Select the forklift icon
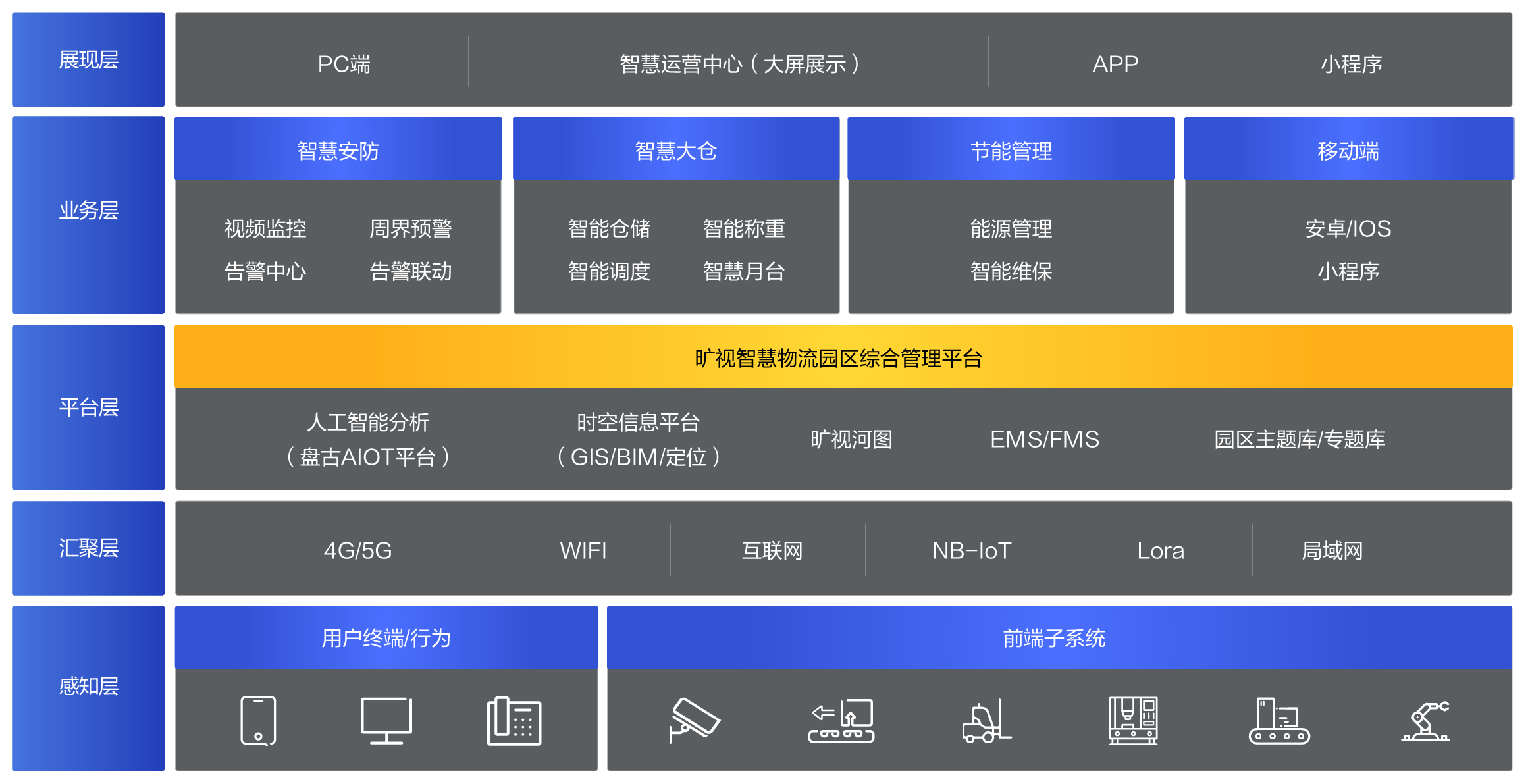 [987, 721]
